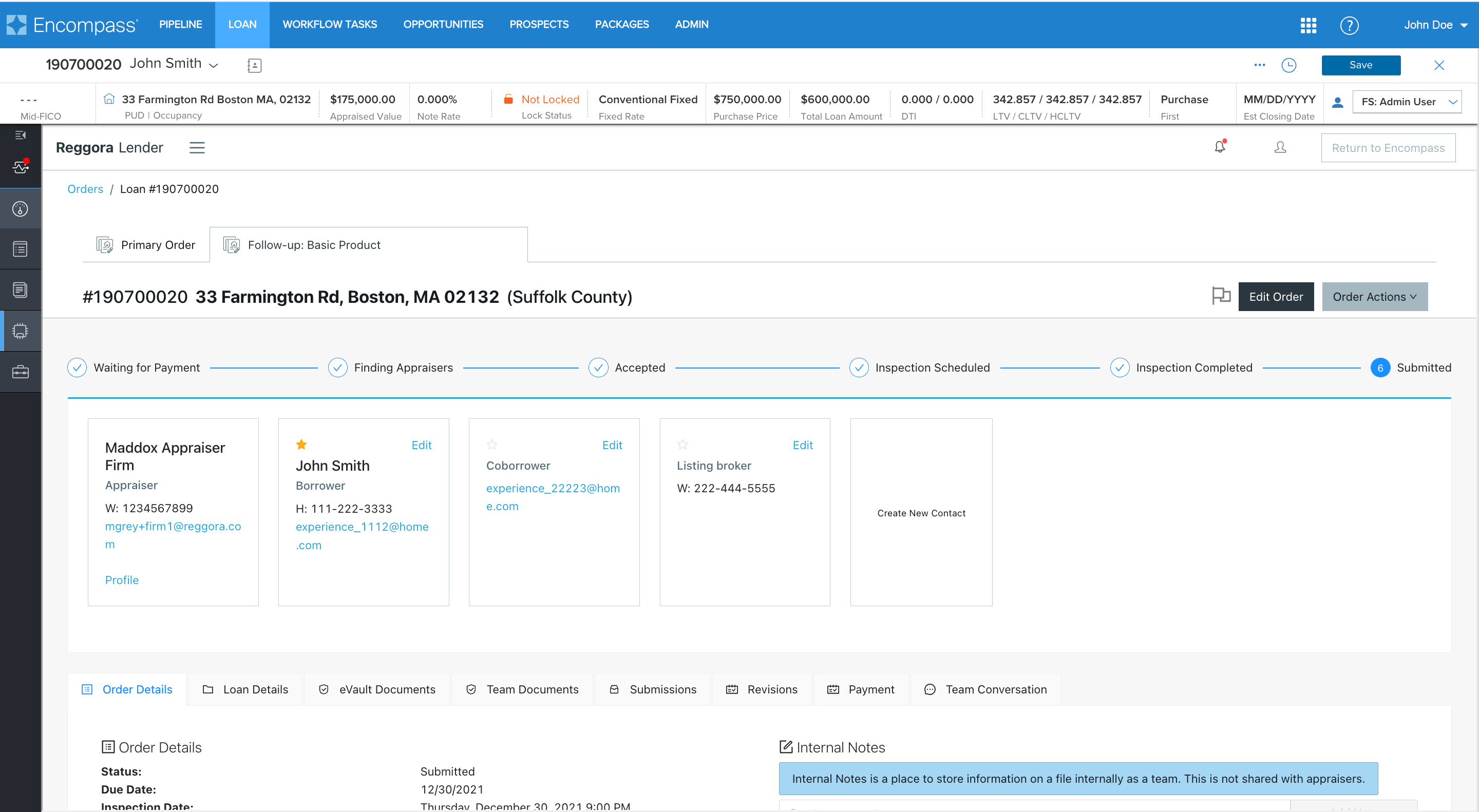Open borrower contact card icon next to John Smith
The image size is (1479, 812).
254,65
